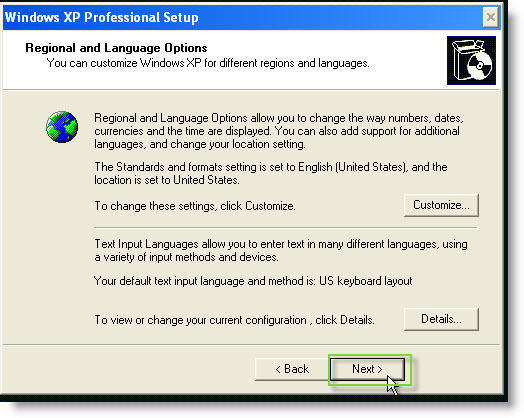Return to previous step with Back

point(292,369)
